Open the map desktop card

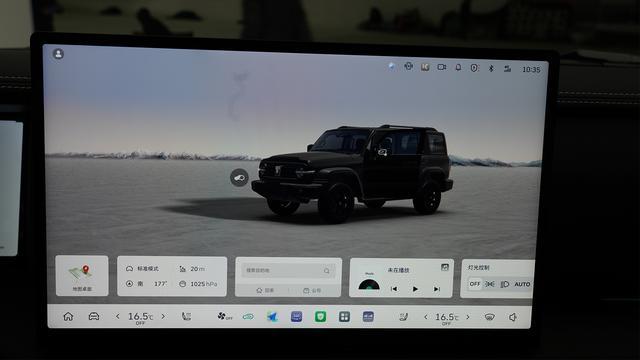click(82, 276)
